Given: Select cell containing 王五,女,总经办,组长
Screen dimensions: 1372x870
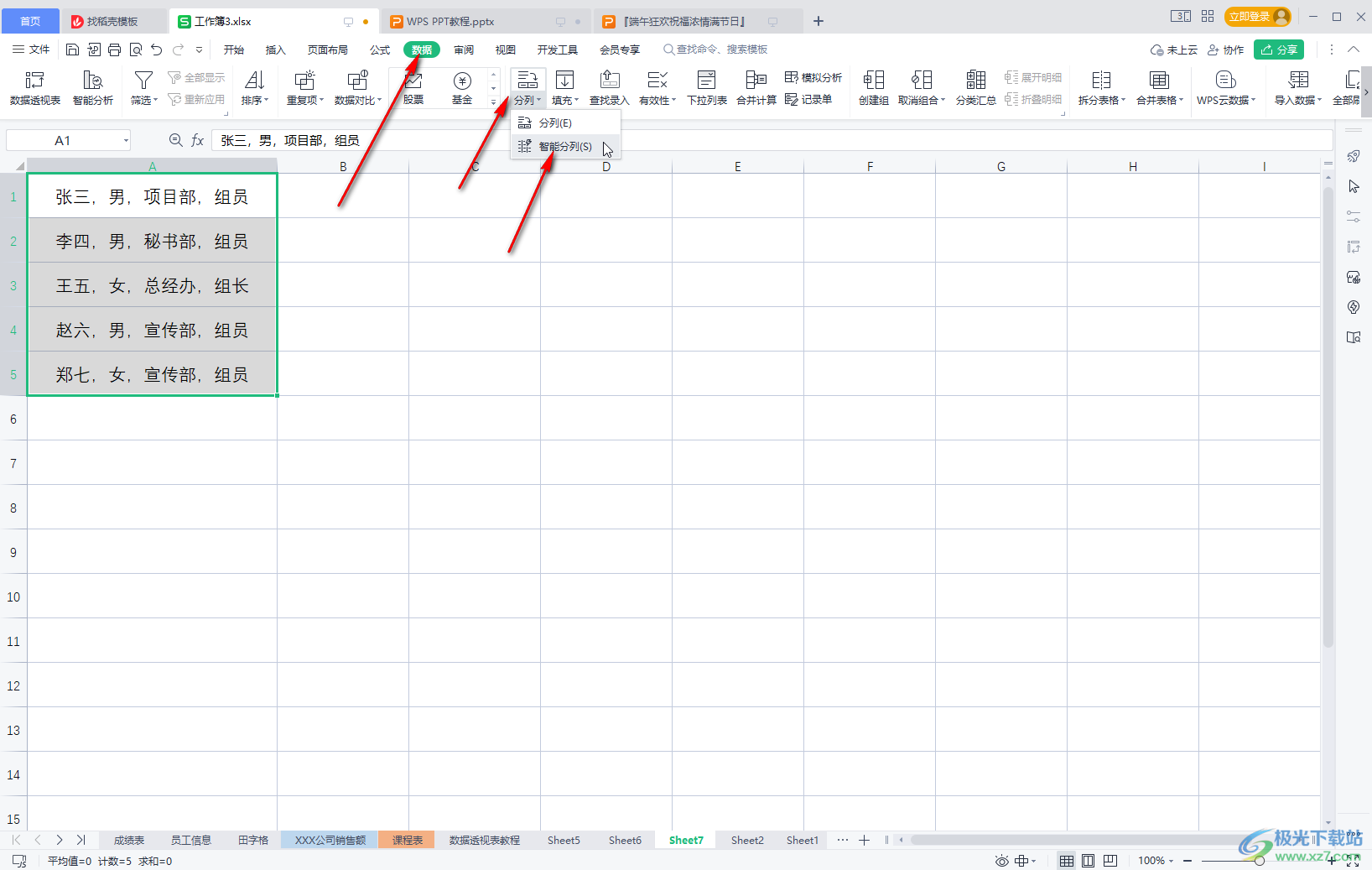Looking at the screenshot, I should coord(152,285).
